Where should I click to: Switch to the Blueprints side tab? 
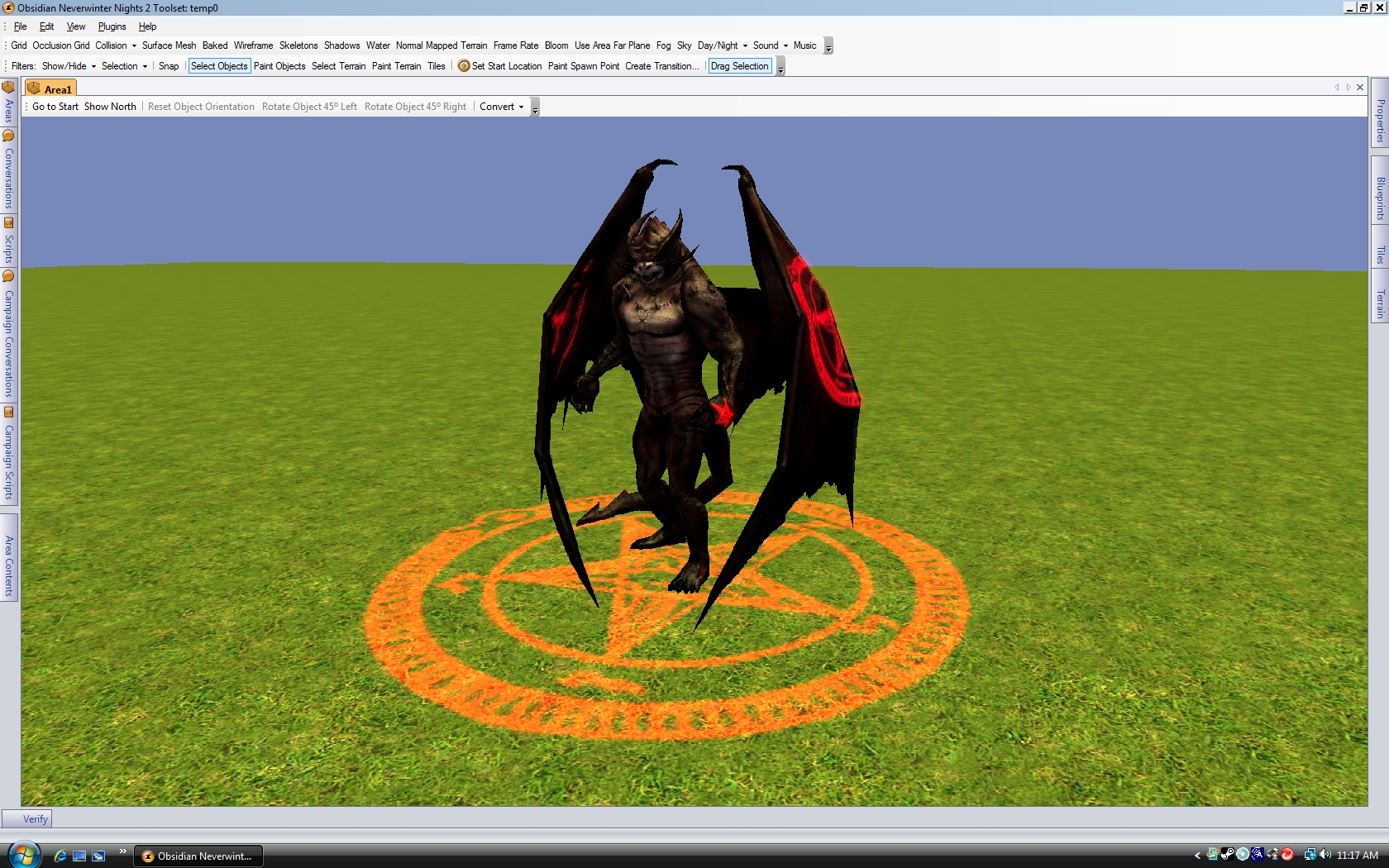pos(1380,198)
